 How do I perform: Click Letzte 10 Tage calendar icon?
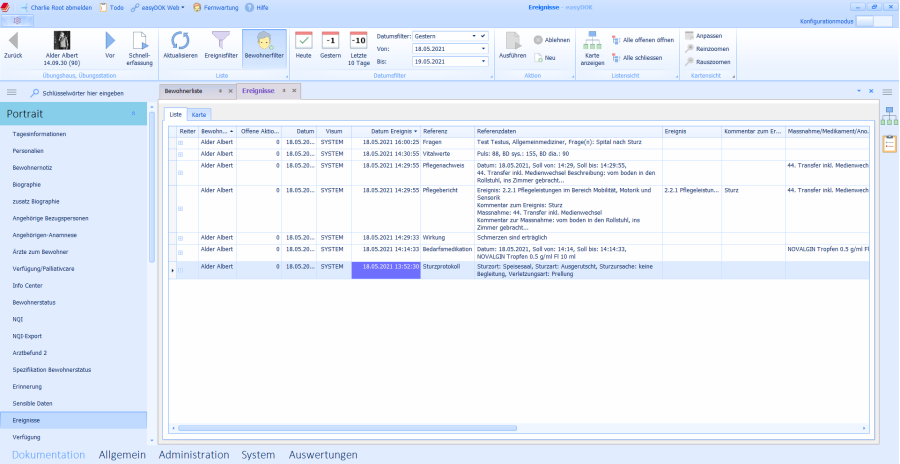(x=358, y=41)
